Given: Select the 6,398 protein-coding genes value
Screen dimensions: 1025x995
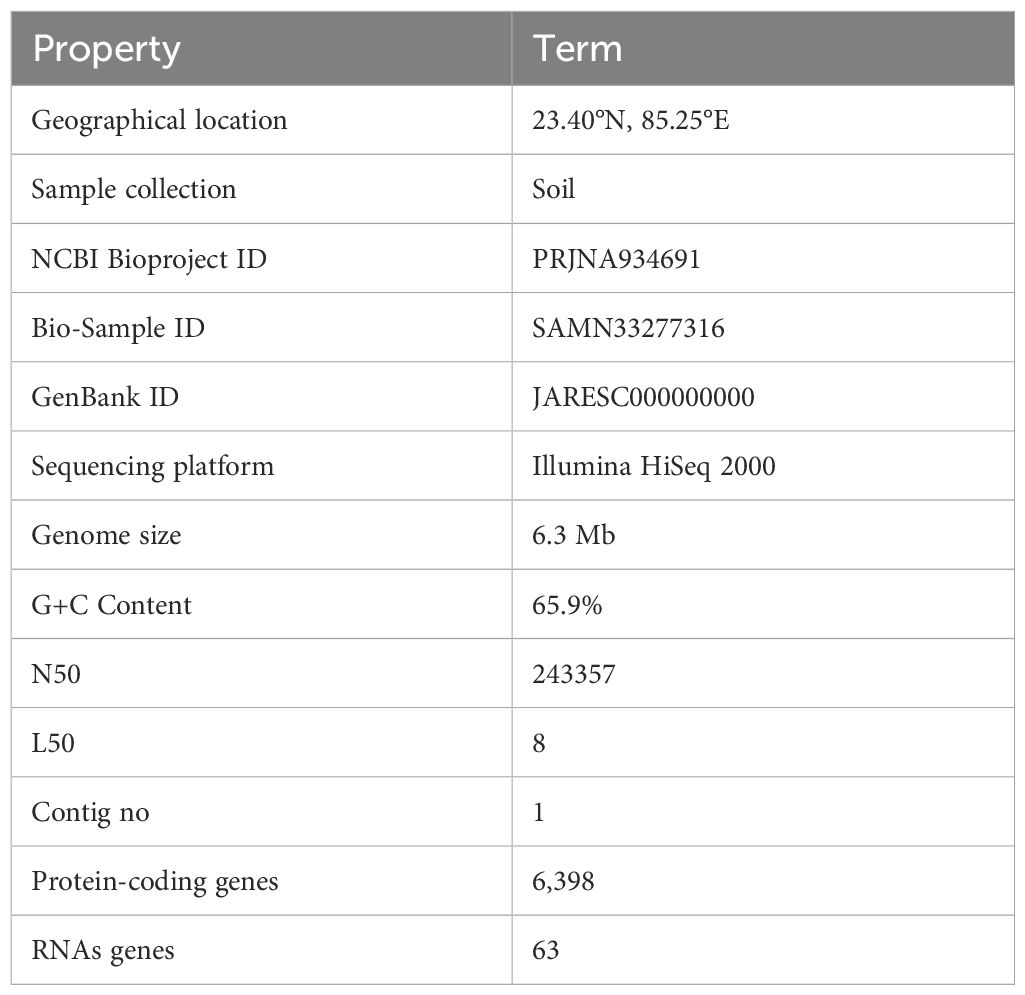Looking at the screenshot, I should coord(563,881).
